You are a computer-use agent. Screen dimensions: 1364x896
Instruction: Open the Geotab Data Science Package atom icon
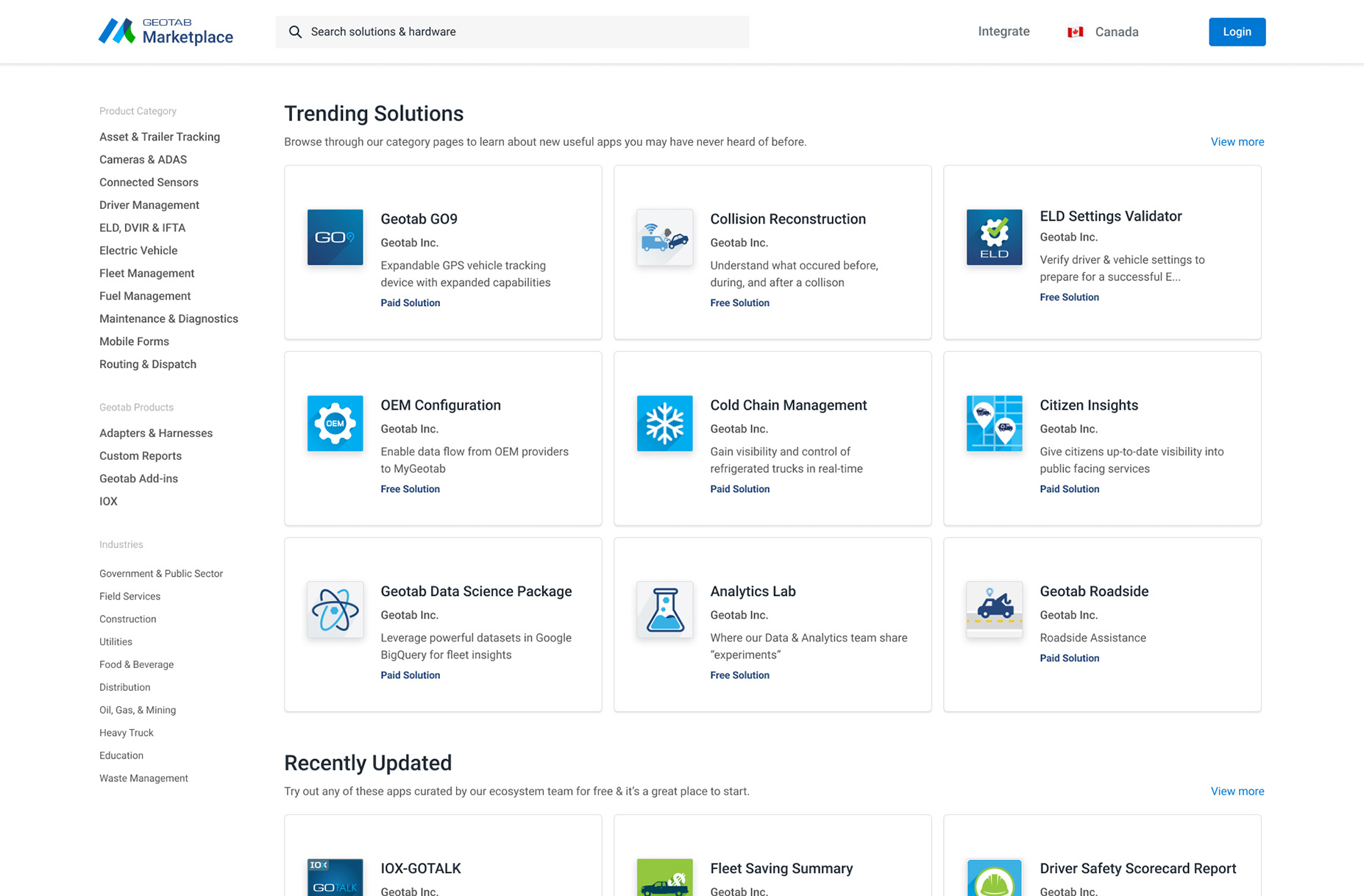[x=335, y=609]
